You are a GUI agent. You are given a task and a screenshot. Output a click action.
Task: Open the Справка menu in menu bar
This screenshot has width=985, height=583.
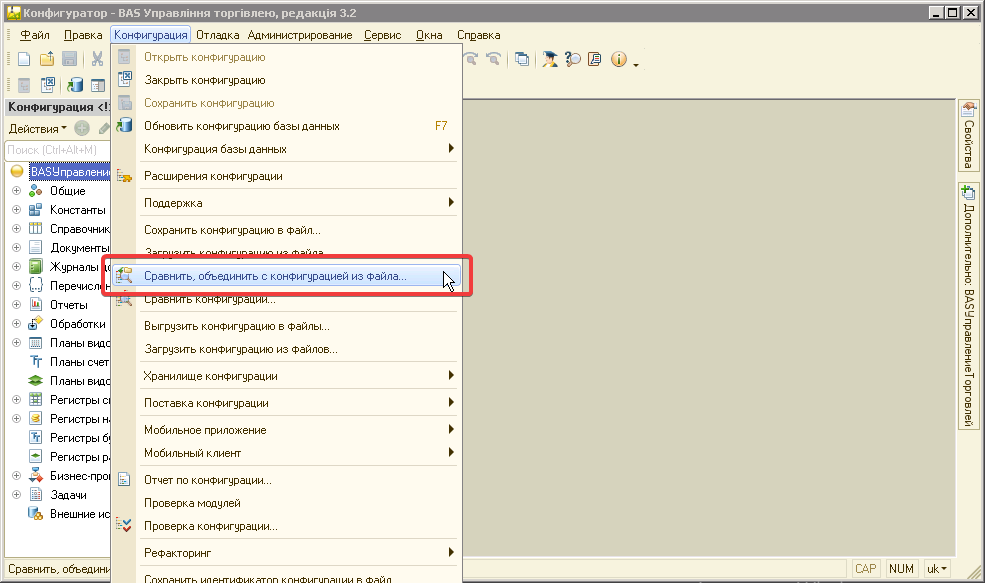tap(478, 35)
